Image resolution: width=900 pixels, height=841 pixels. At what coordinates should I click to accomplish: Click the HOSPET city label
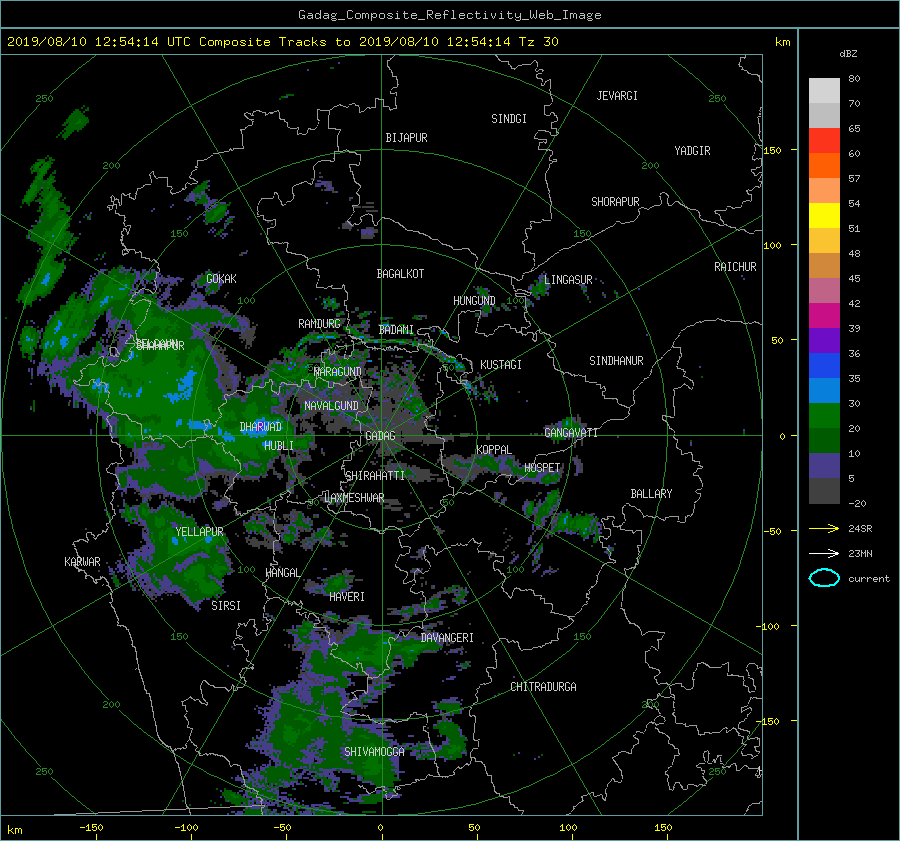tap(542, 468)
